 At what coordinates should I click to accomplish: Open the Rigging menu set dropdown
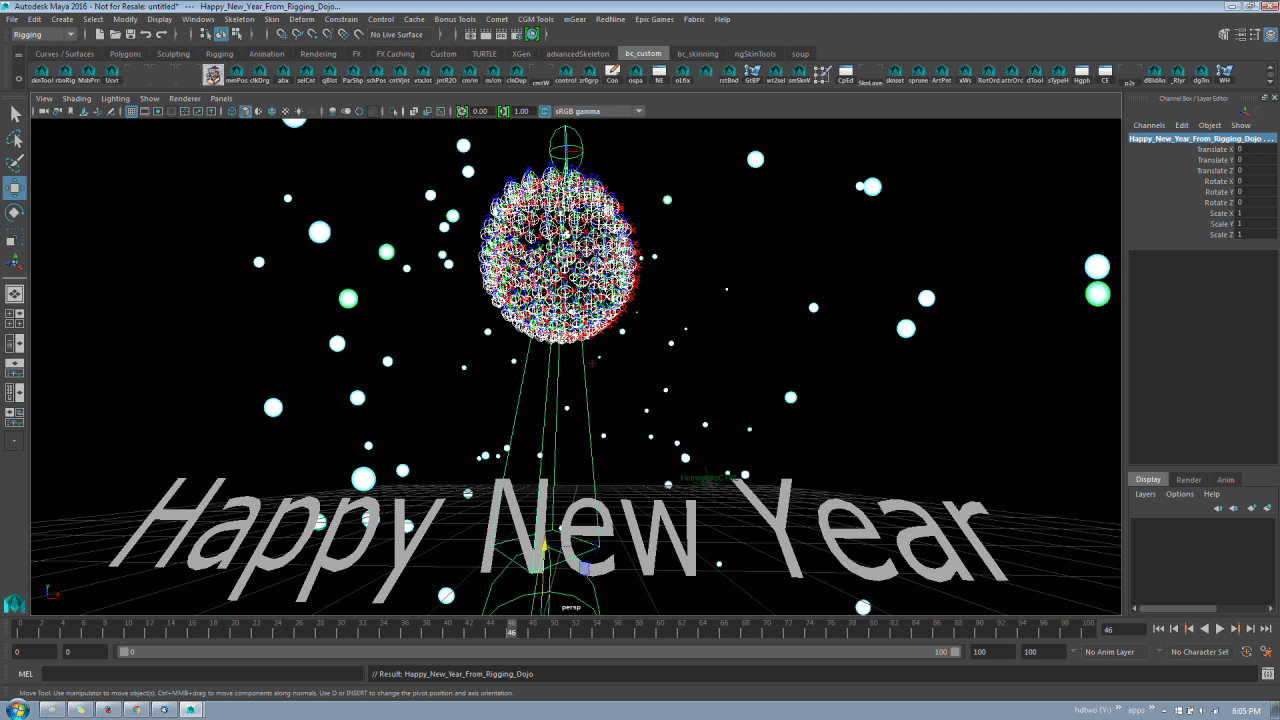(43, 34)
